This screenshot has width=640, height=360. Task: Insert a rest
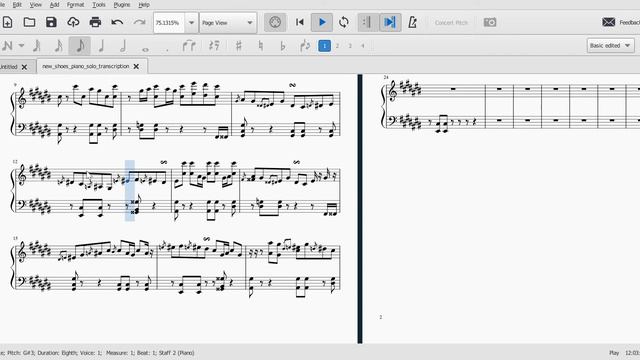coord(214,46)
